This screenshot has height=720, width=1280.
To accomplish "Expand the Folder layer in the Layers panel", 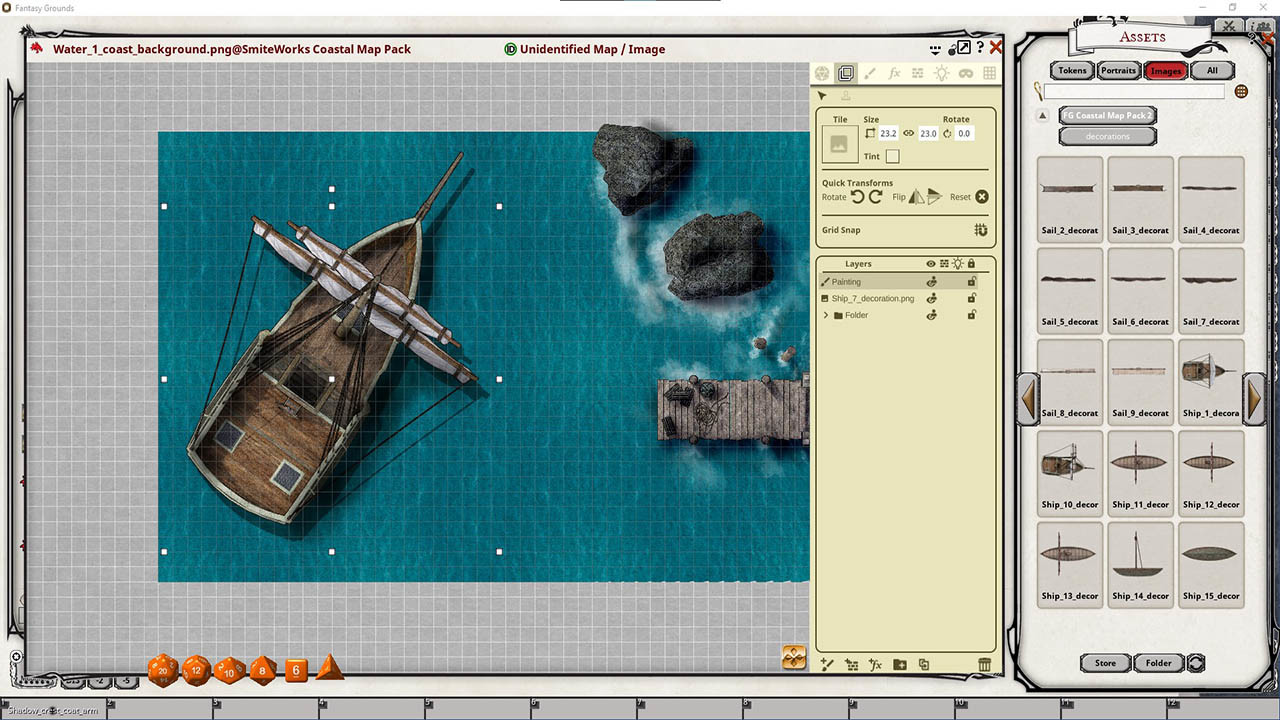I will coord(826,314).
